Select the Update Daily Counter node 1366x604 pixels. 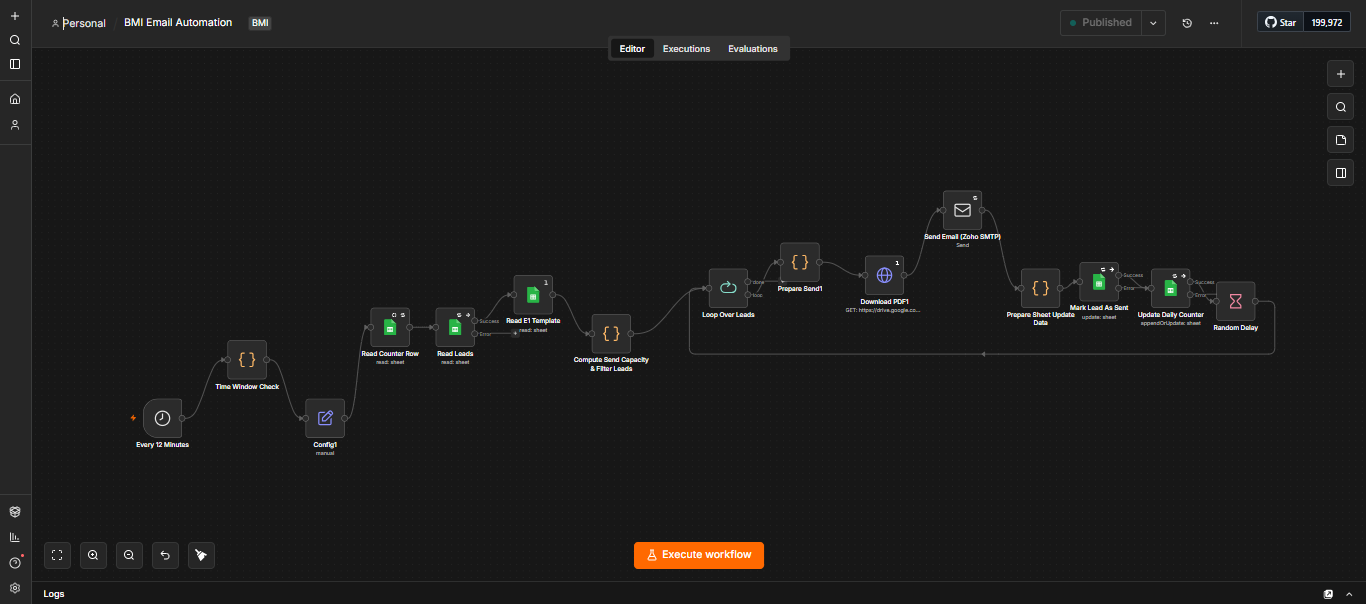pos(1170,288)
